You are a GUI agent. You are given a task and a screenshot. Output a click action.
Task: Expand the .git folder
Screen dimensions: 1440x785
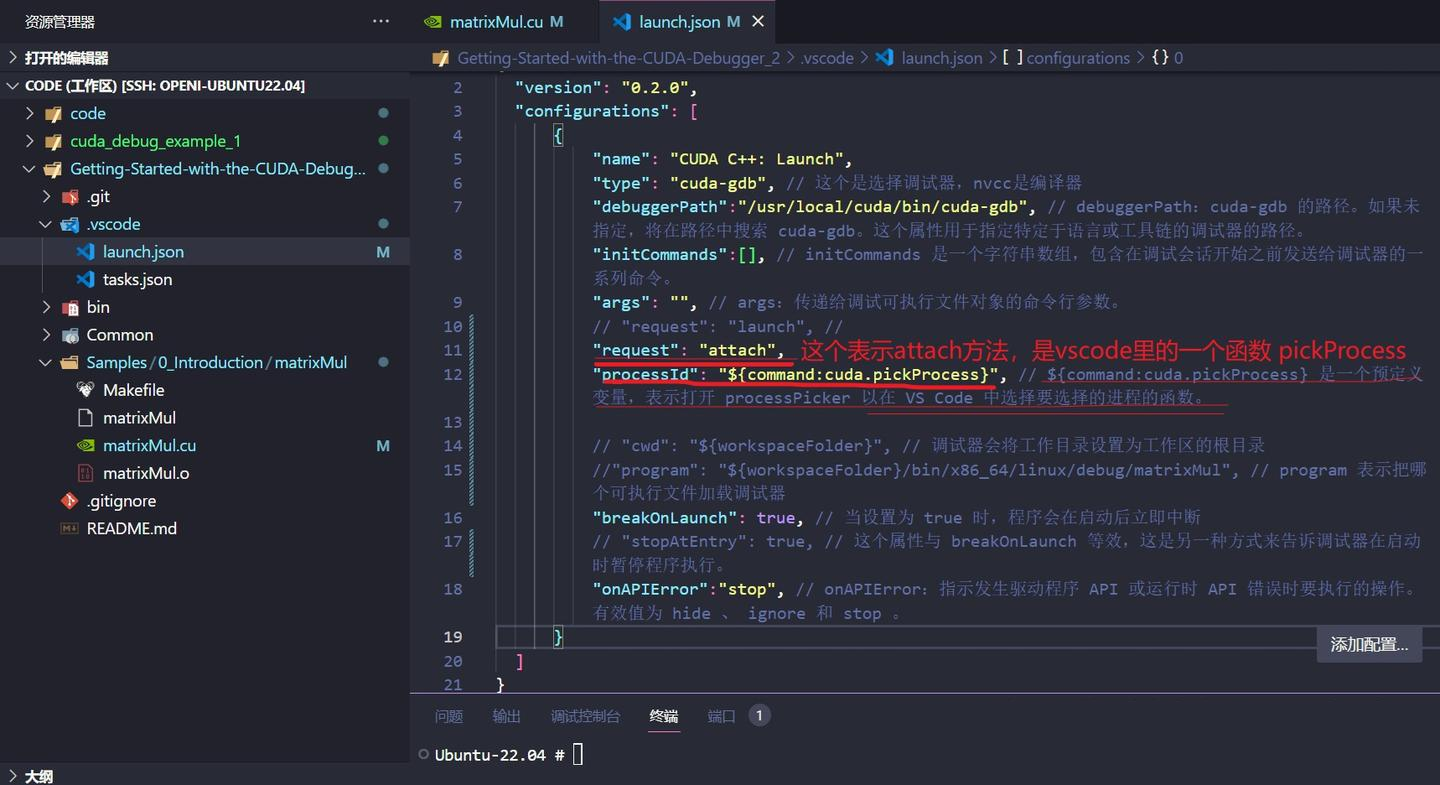pyautogui.click(x=46, y=197)
